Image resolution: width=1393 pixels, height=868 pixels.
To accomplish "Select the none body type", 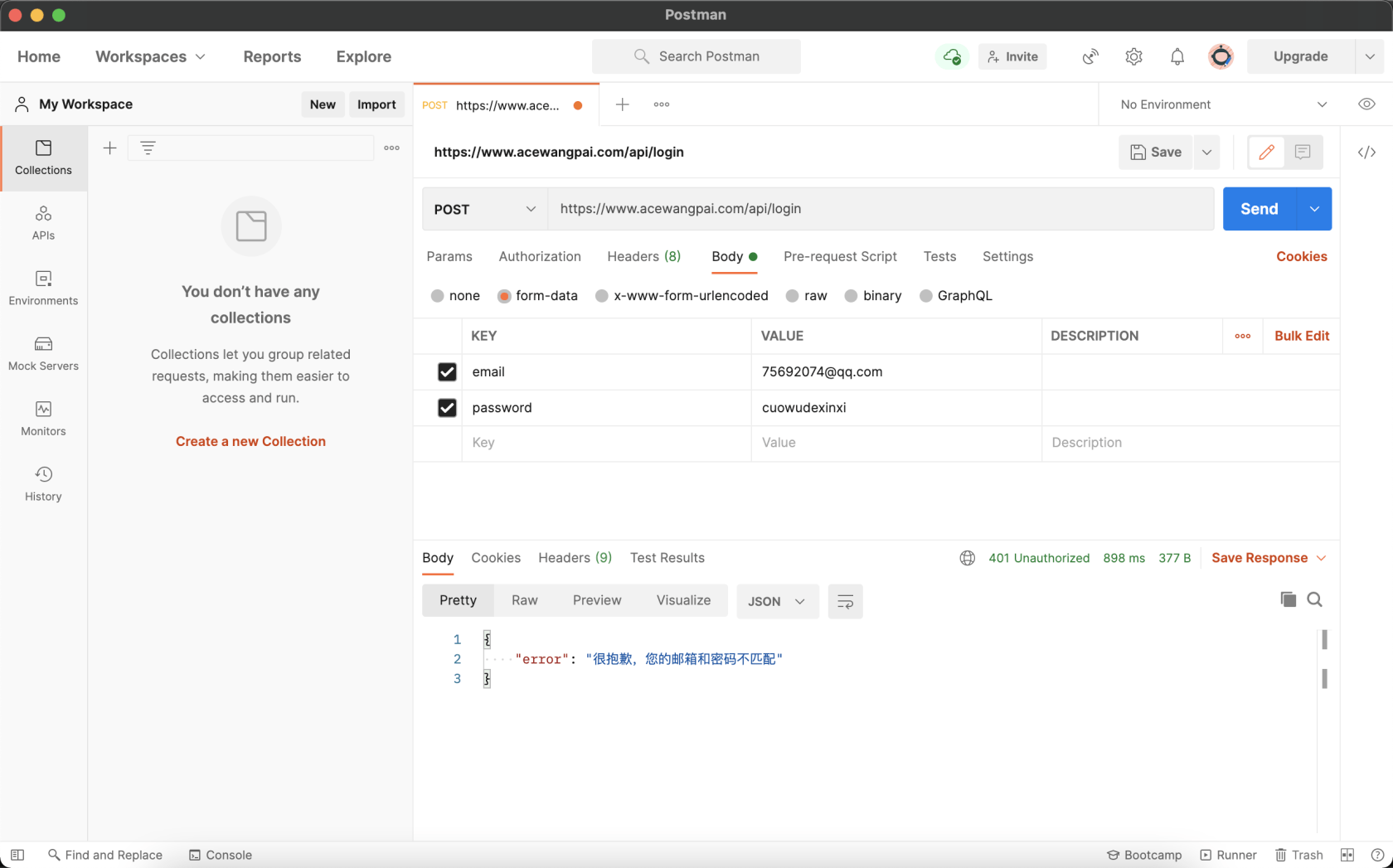I will (437, 296).
